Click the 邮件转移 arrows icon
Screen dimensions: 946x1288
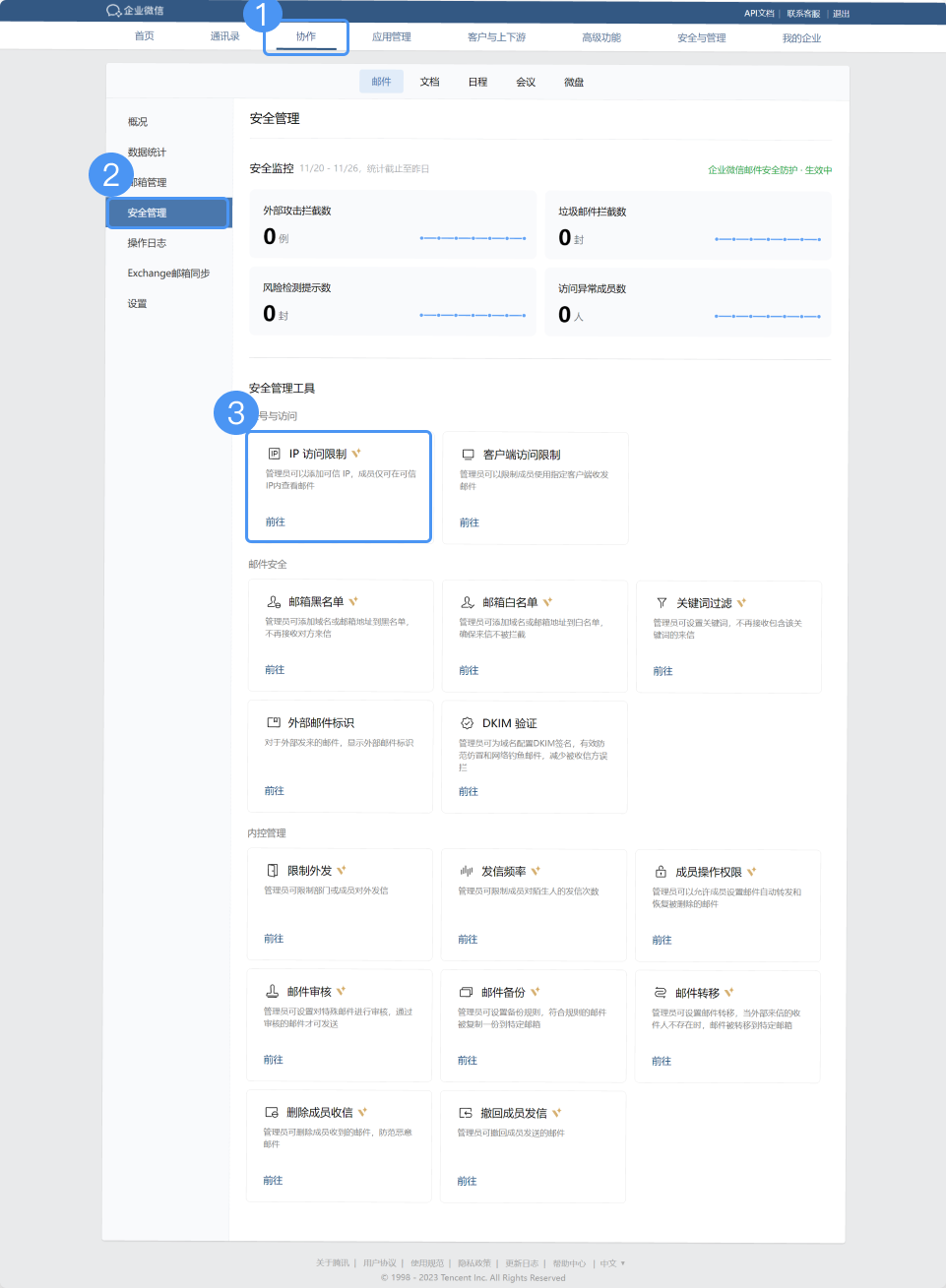click(x=661, y=993)
